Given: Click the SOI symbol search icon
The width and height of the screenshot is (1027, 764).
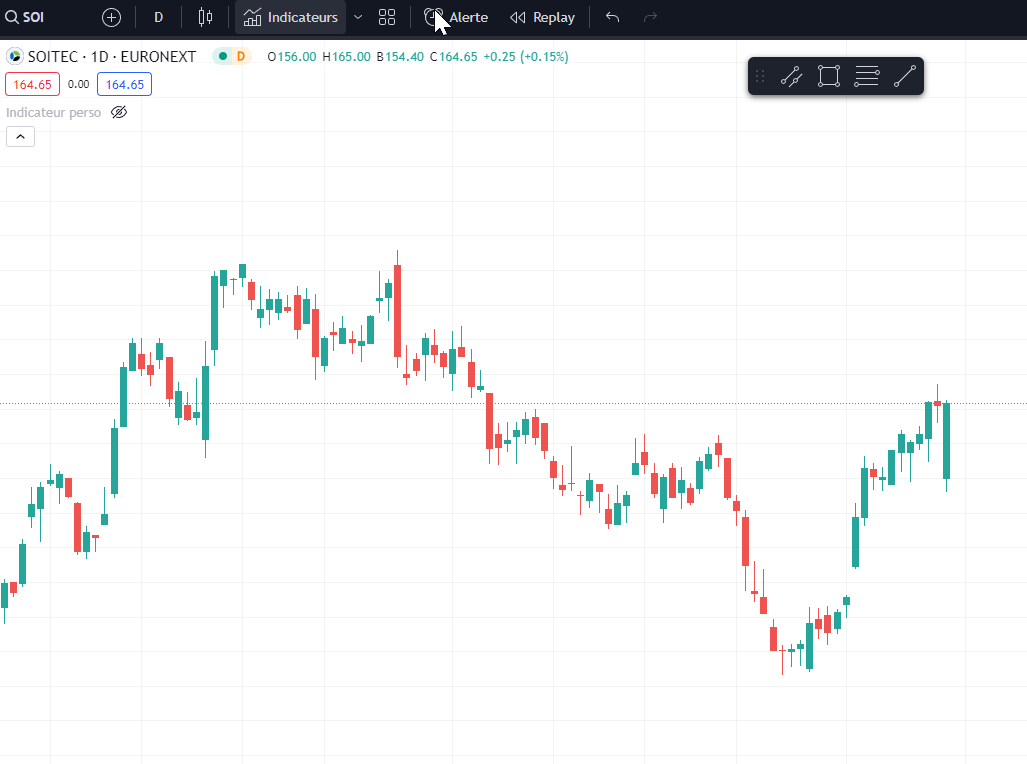Looking at the screenshot, I should click(12, 17).
